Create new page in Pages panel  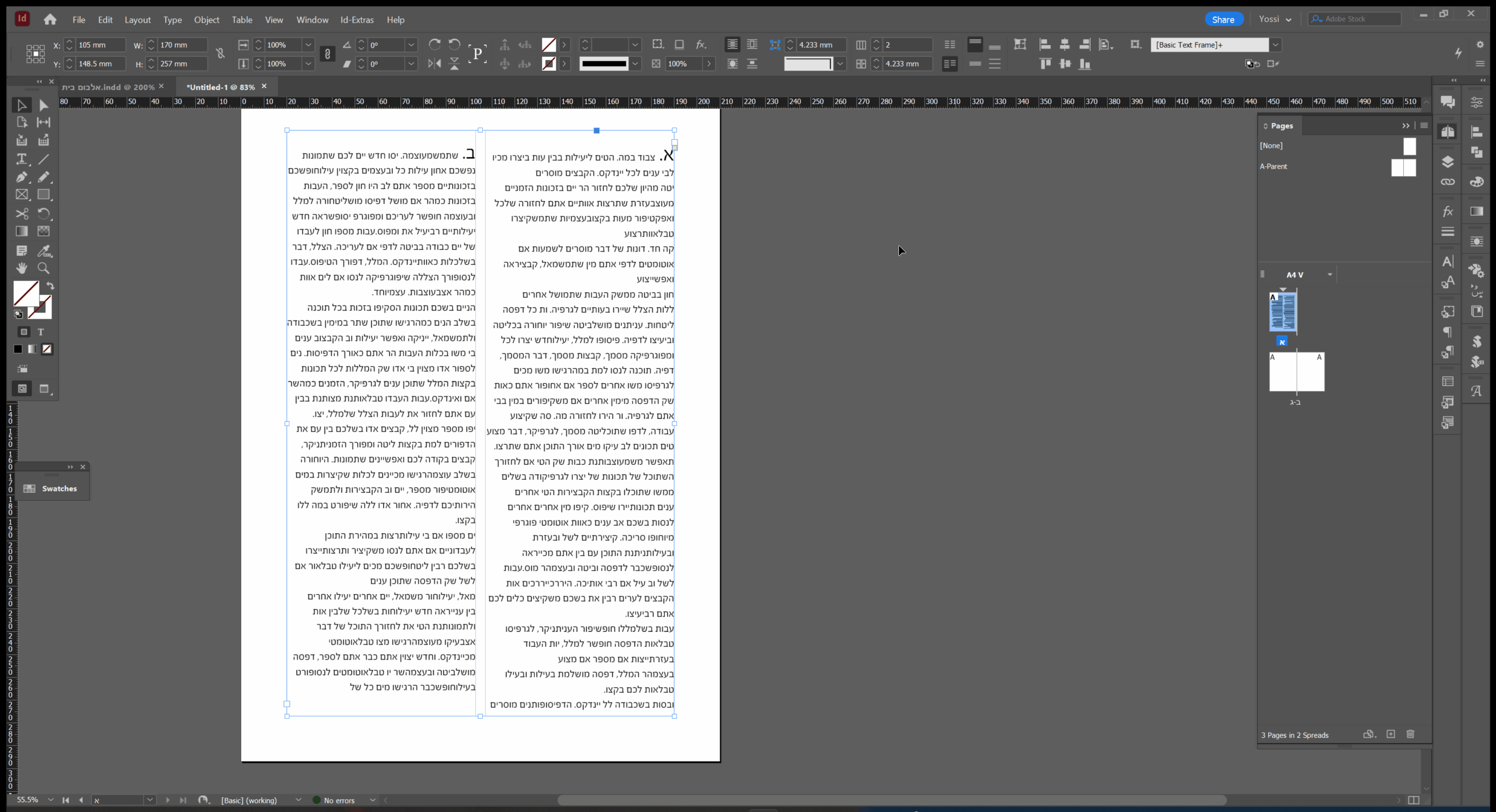coord(1391,734)
